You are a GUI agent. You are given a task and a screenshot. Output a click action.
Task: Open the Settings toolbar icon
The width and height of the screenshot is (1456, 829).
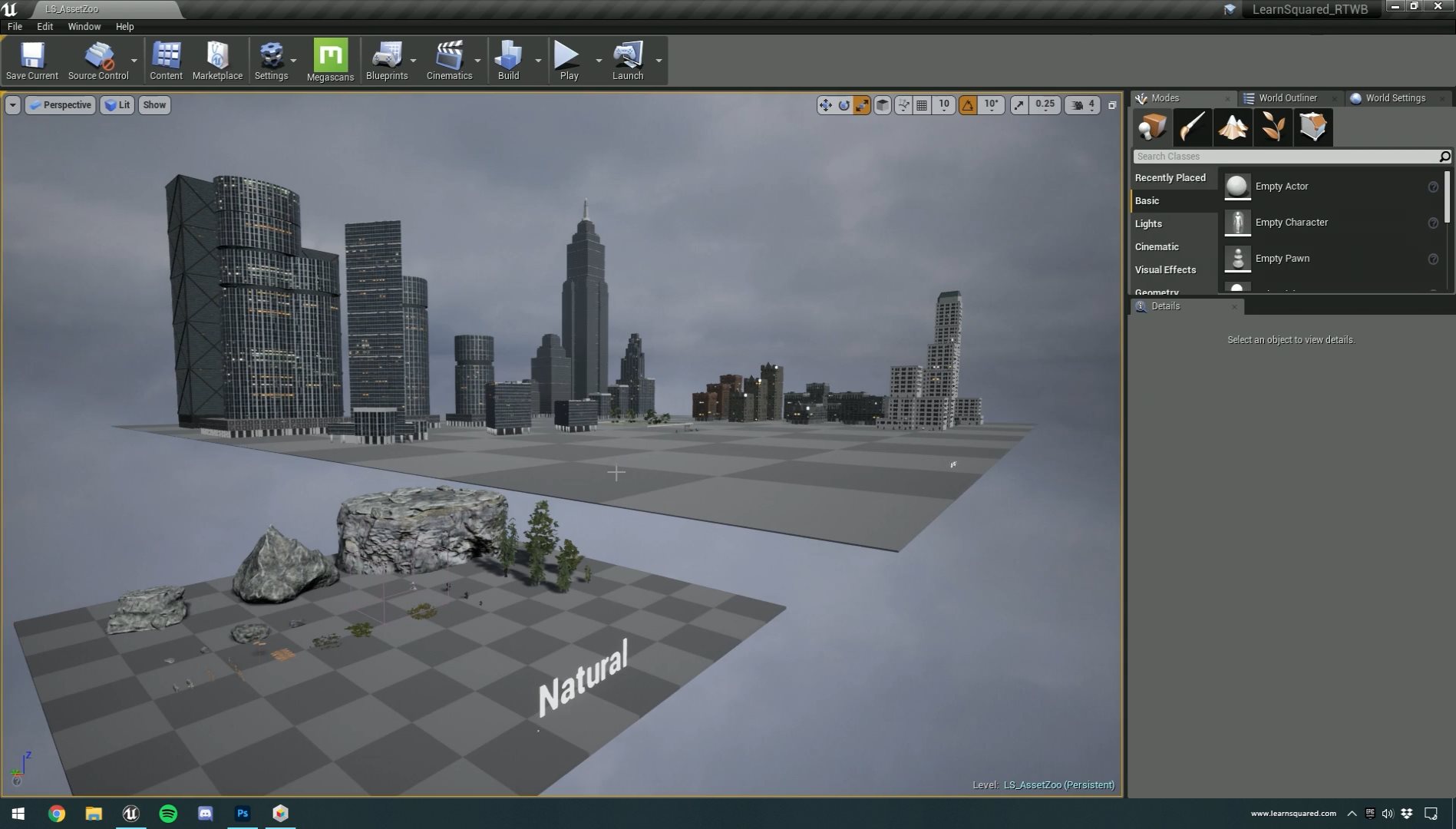click(271, 61)
